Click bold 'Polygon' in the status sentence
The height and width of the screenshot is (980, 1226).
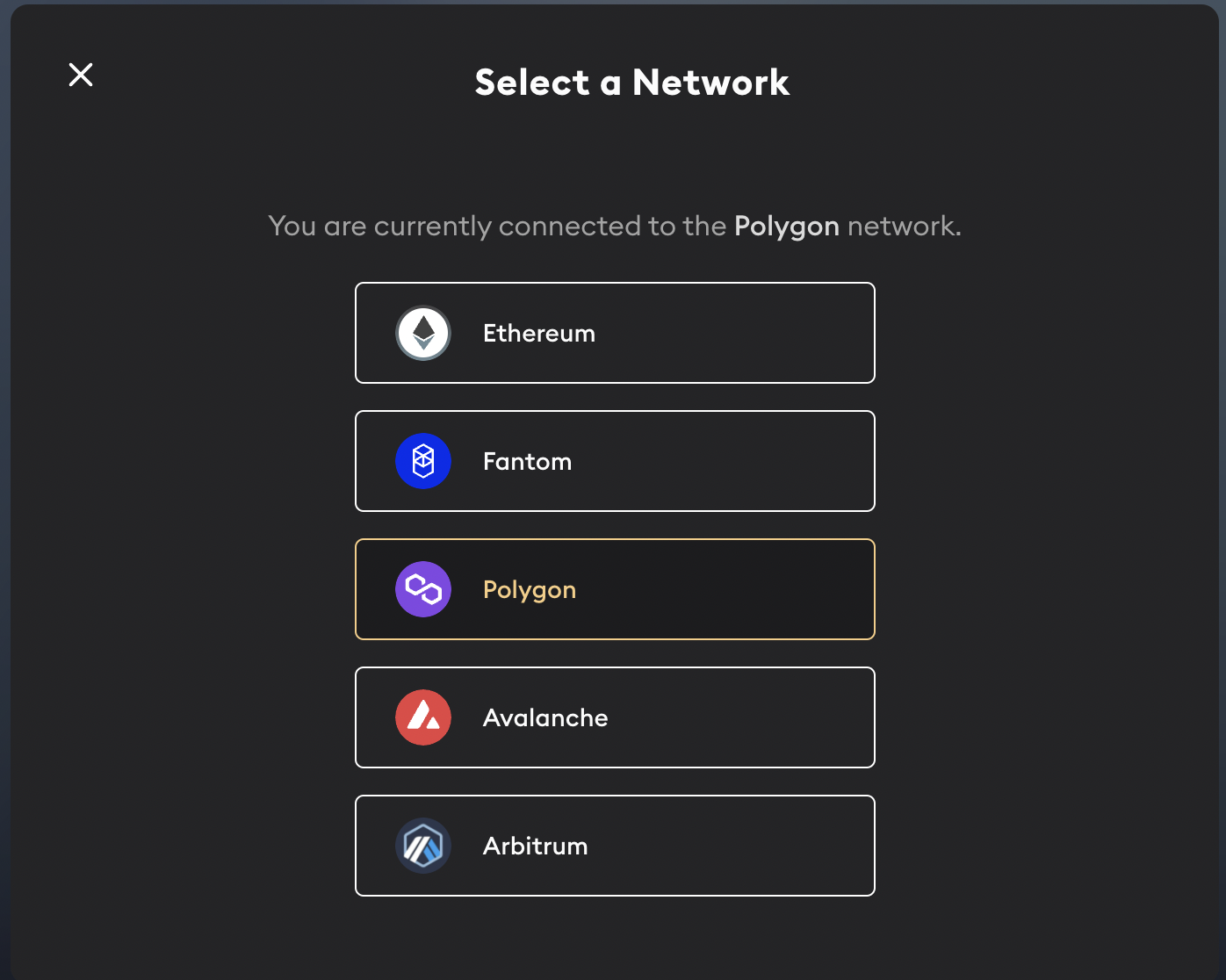[787, 227]
